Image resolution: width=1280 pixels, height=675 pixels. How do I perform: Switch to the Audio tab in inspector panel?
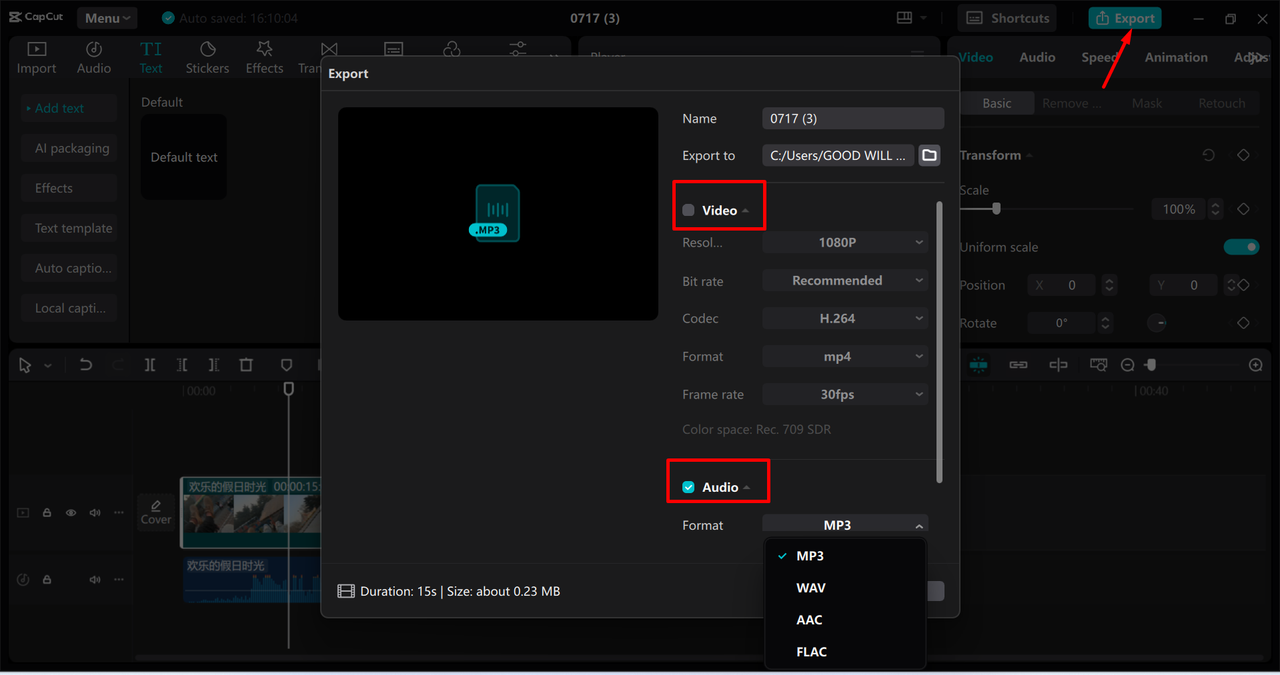click(1037, 57)
